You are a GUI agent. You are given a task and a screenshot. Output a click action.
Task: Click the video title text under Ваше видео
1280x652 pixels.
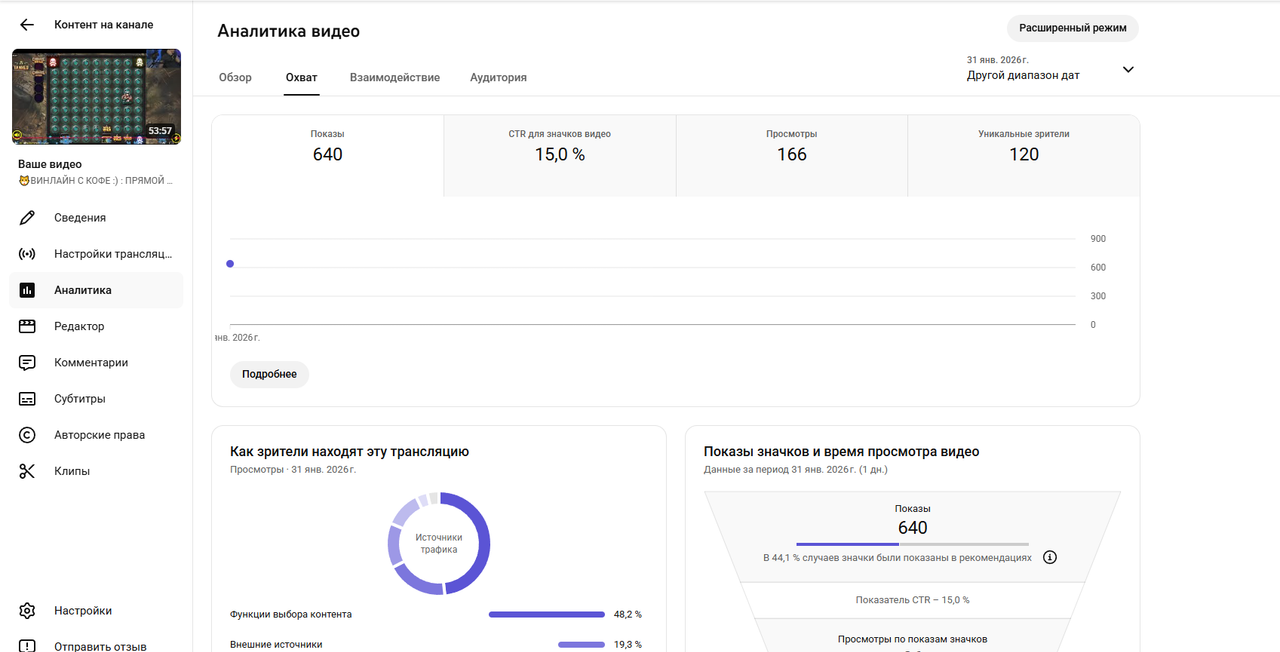click(96, 181)
